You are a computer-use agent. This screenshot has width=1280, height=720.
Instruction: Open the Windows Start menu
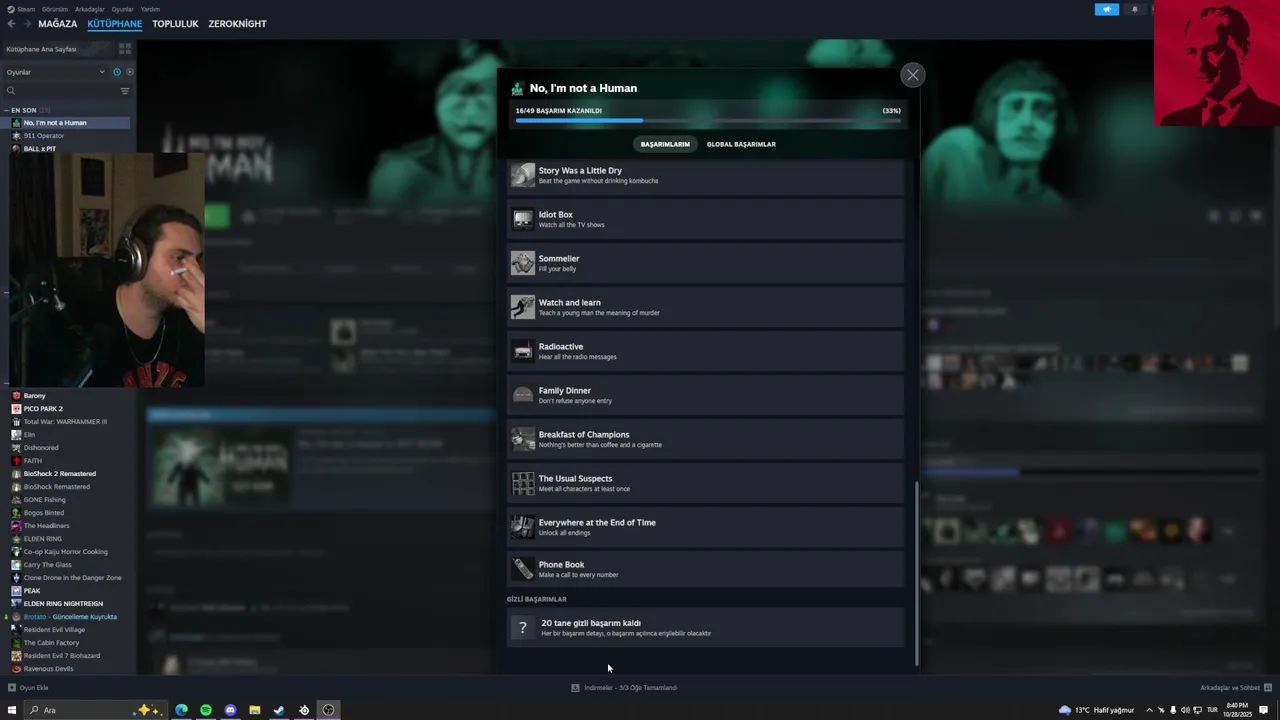(12, 710)
